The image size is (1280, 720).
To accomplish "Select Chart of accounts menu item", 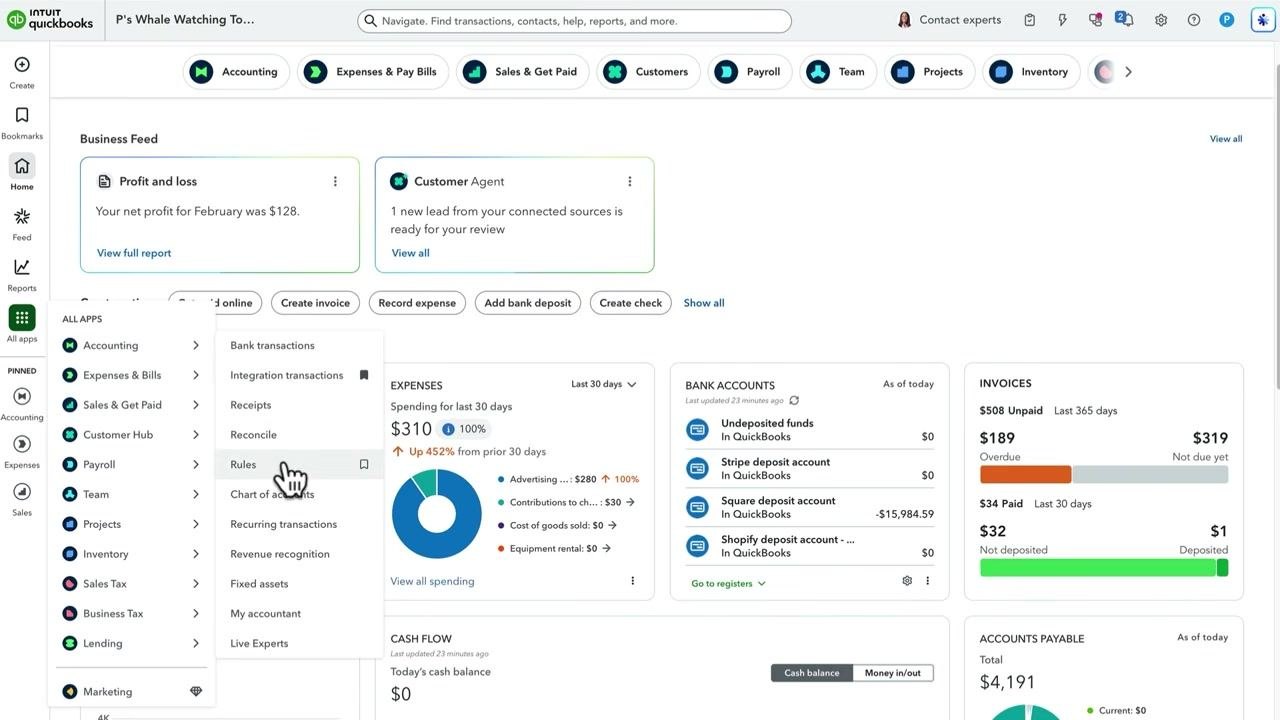I will point(272,494).
